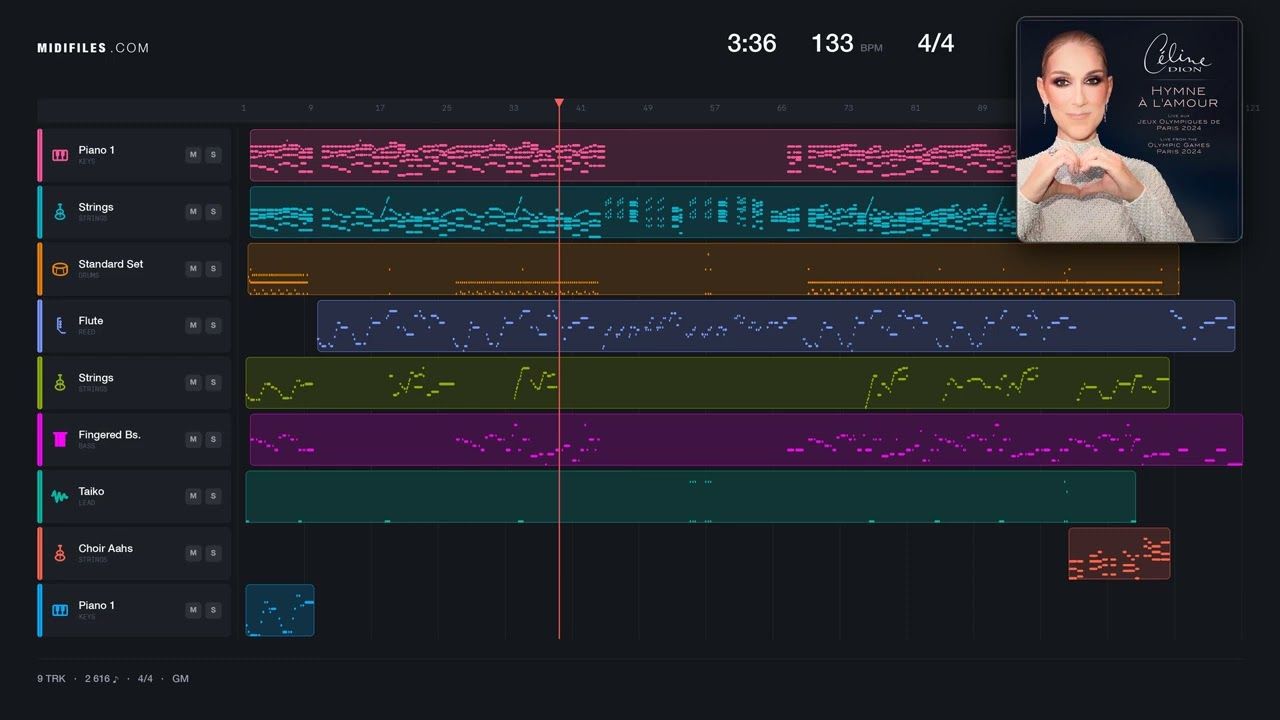Click the 4/4 time signature in the header
Screen dimensions: 1280x720
[936, 43]
